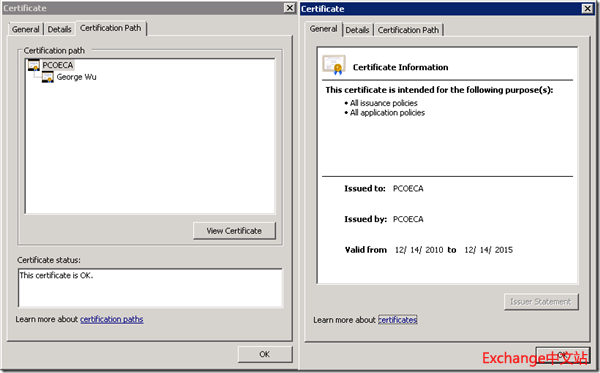Click the expiry date 12/14/2015
This screenshot has width=600, height=373.
[489, 250]
